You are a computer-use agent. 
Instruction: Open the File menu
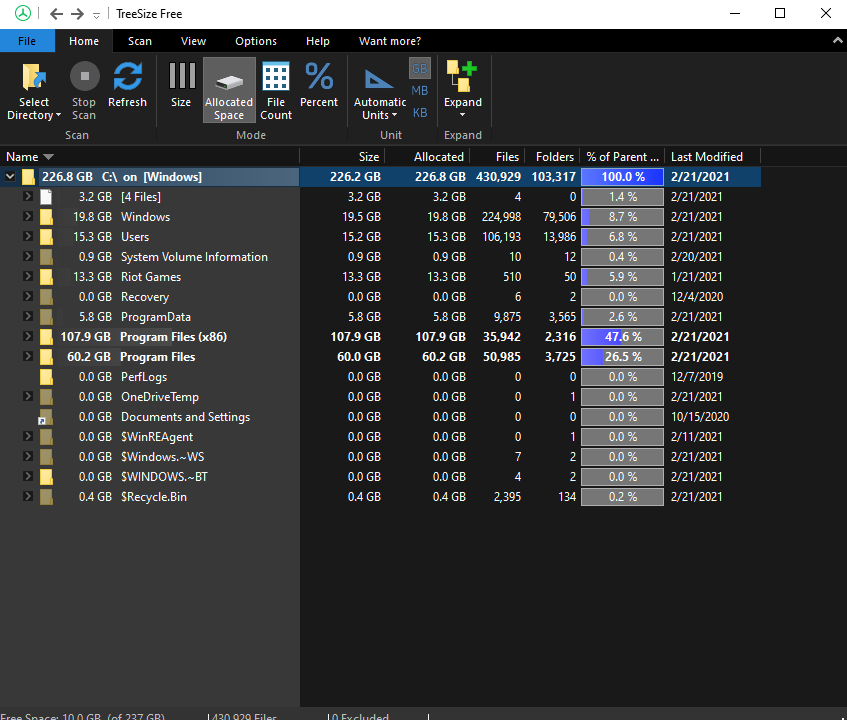[27, 41]
